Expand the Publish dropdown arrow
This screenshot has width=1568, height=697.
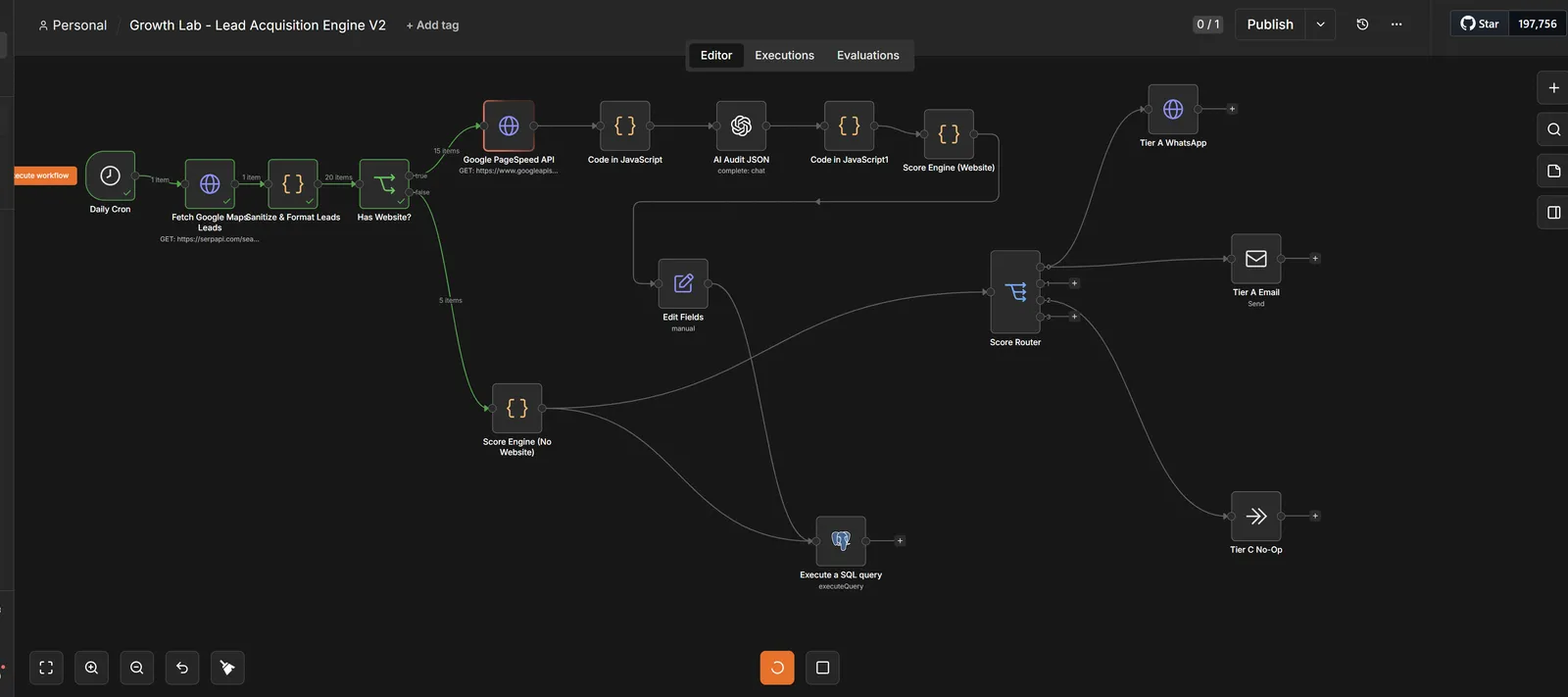[x=1320, y=25]
